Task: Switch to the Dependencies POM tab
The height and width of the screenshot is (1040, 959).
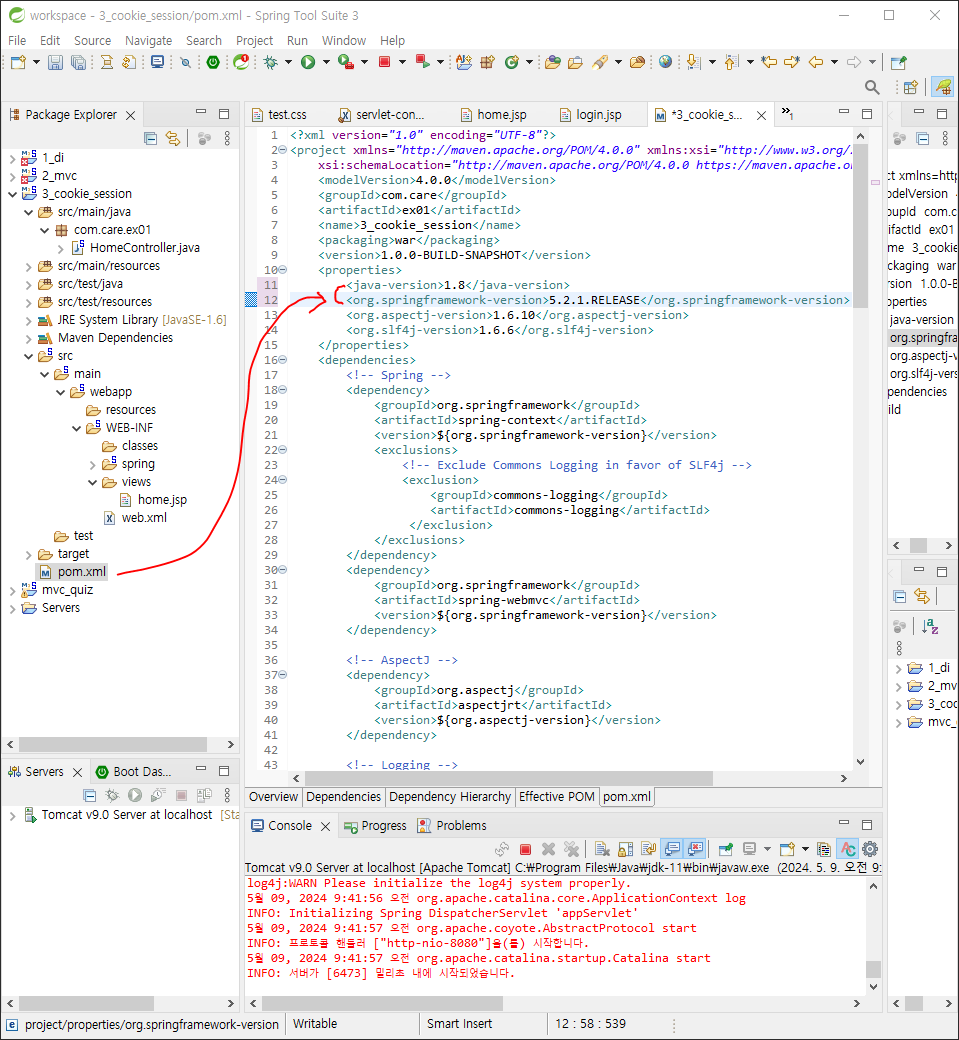Action: (343, 797)
